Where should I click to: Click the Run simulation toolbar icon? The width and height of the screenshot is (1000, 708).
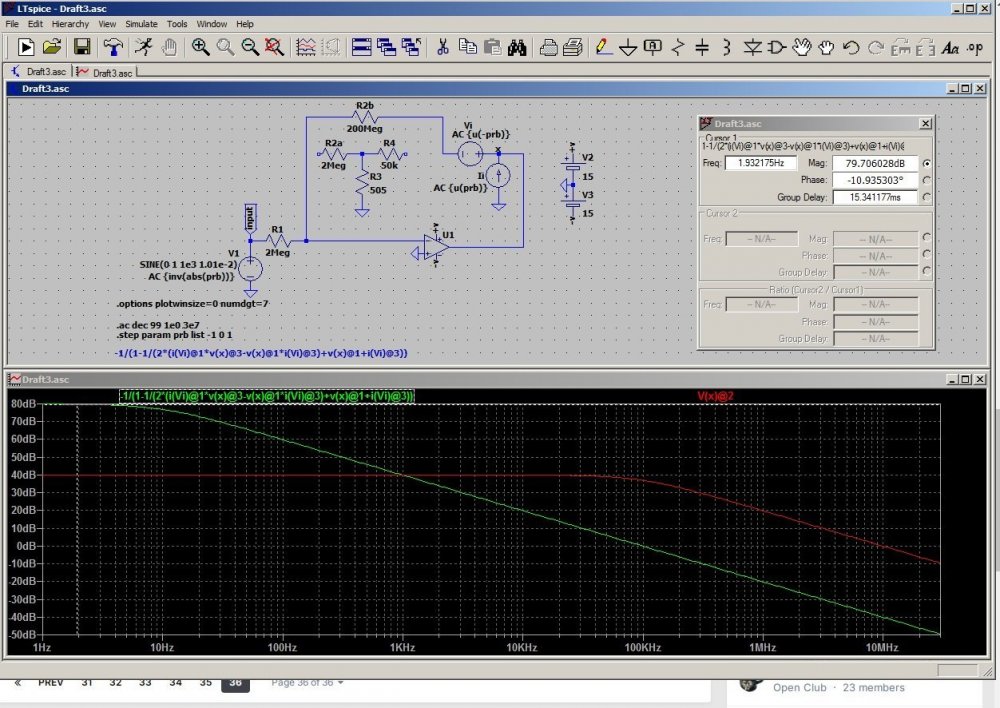25,46
